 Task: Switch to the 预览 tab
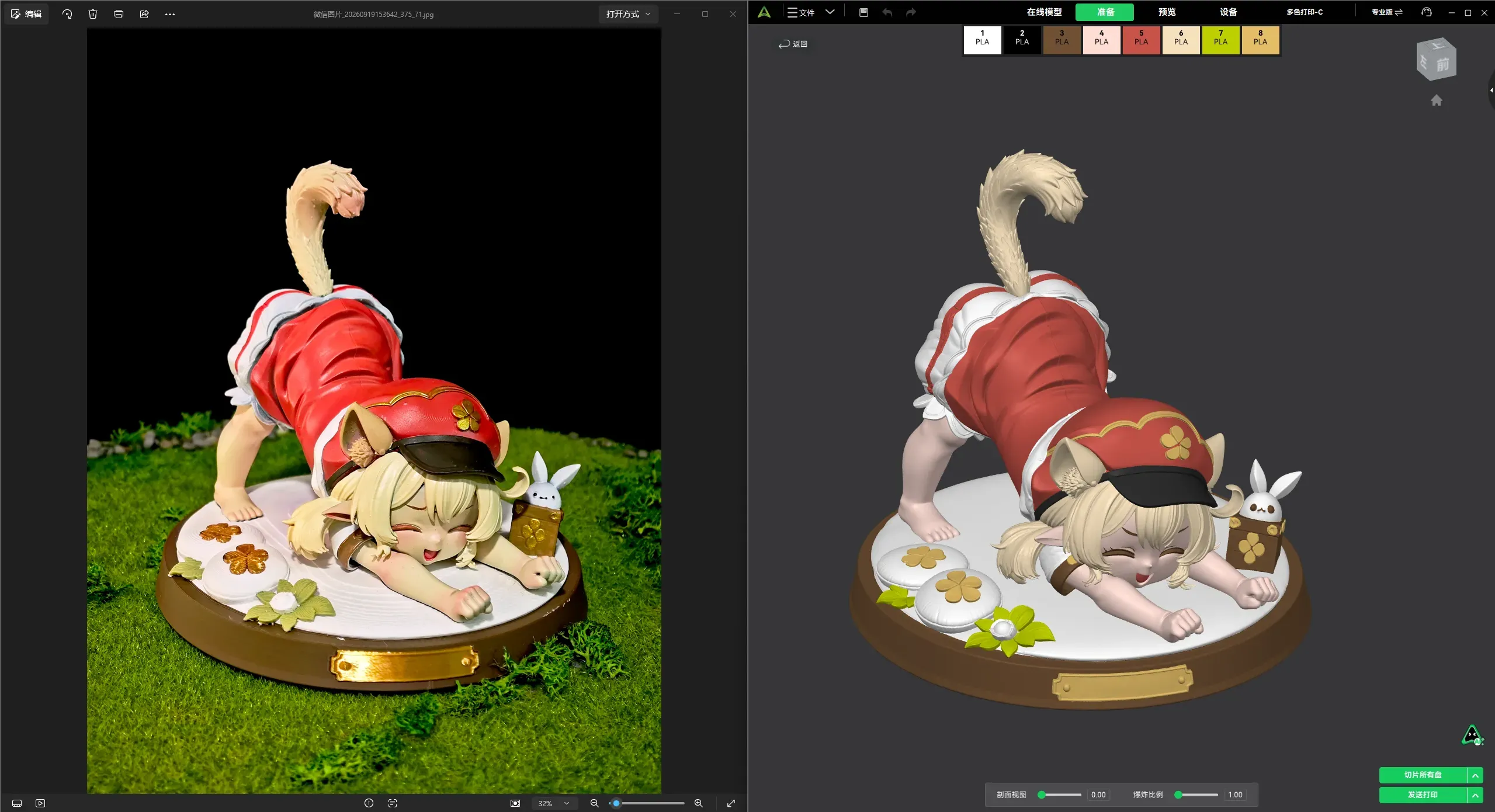(1167, 12)
